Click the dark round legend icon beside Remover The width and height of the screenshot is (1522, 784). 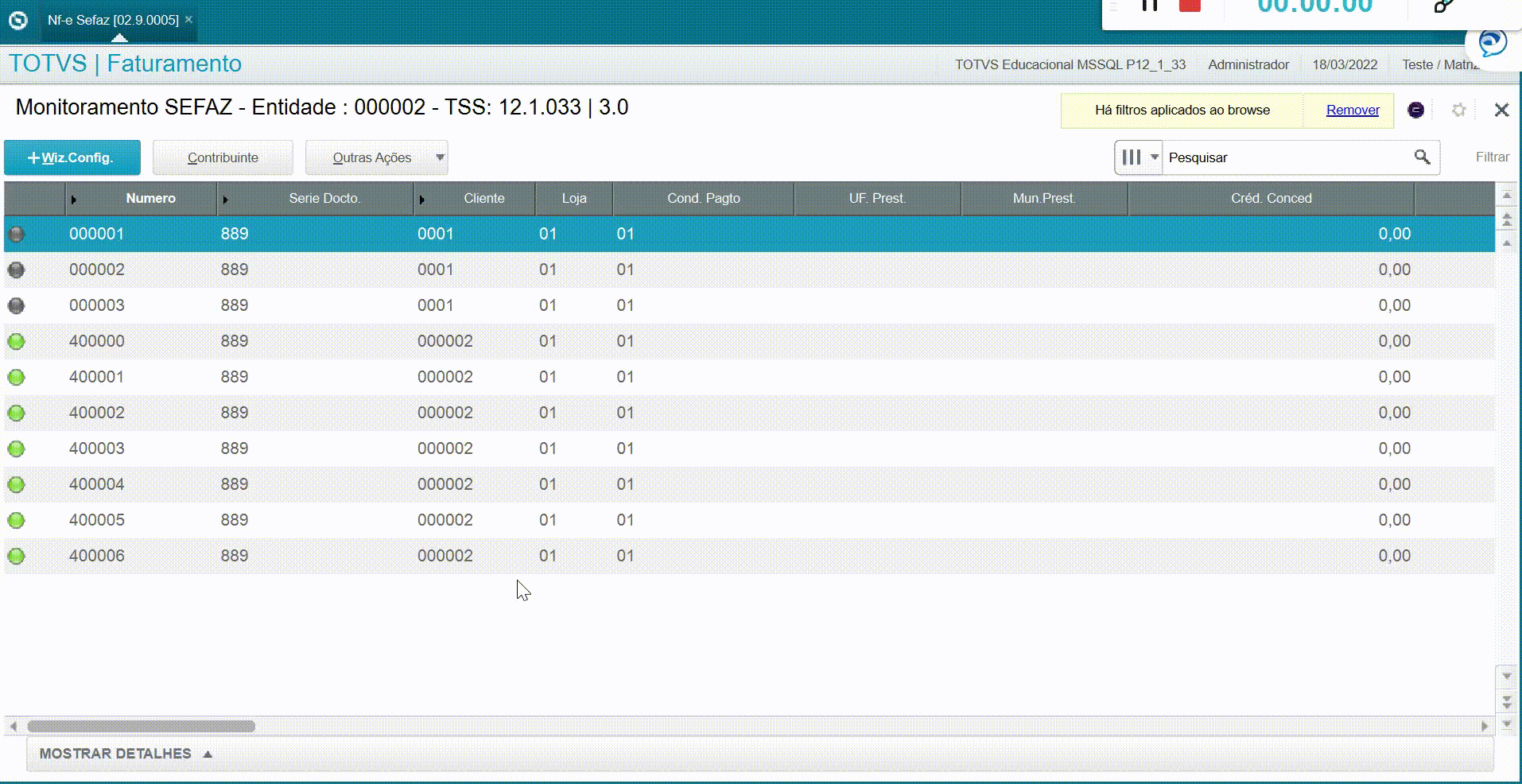(1415, 110)
